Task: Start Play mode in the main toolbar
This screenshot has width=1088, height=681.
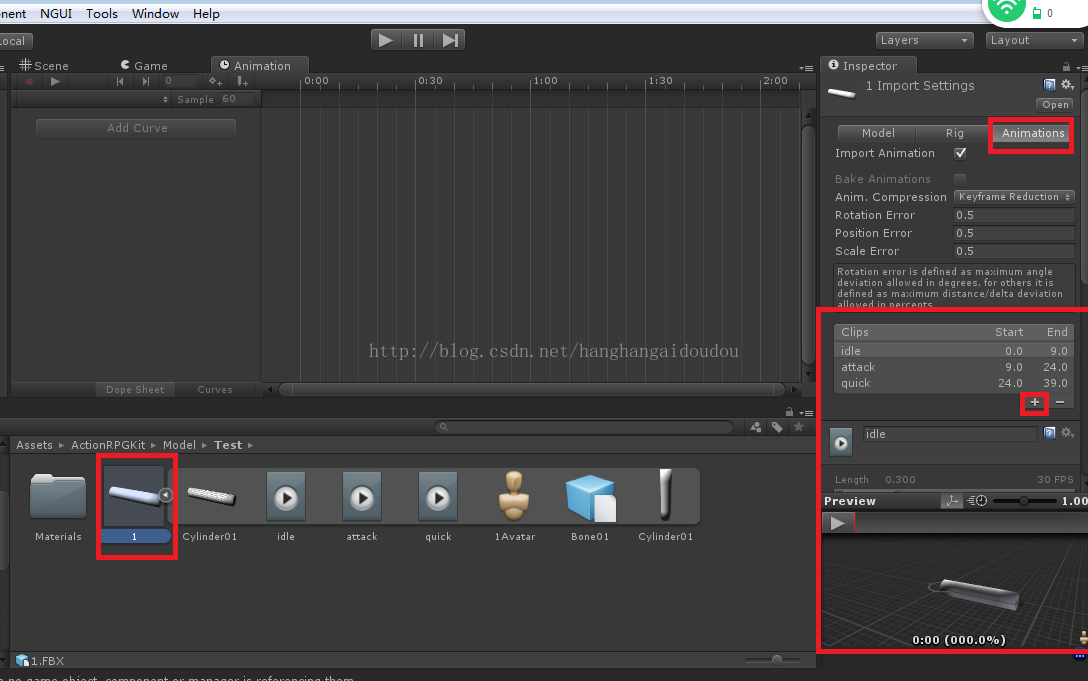Action: pos(385,40)
